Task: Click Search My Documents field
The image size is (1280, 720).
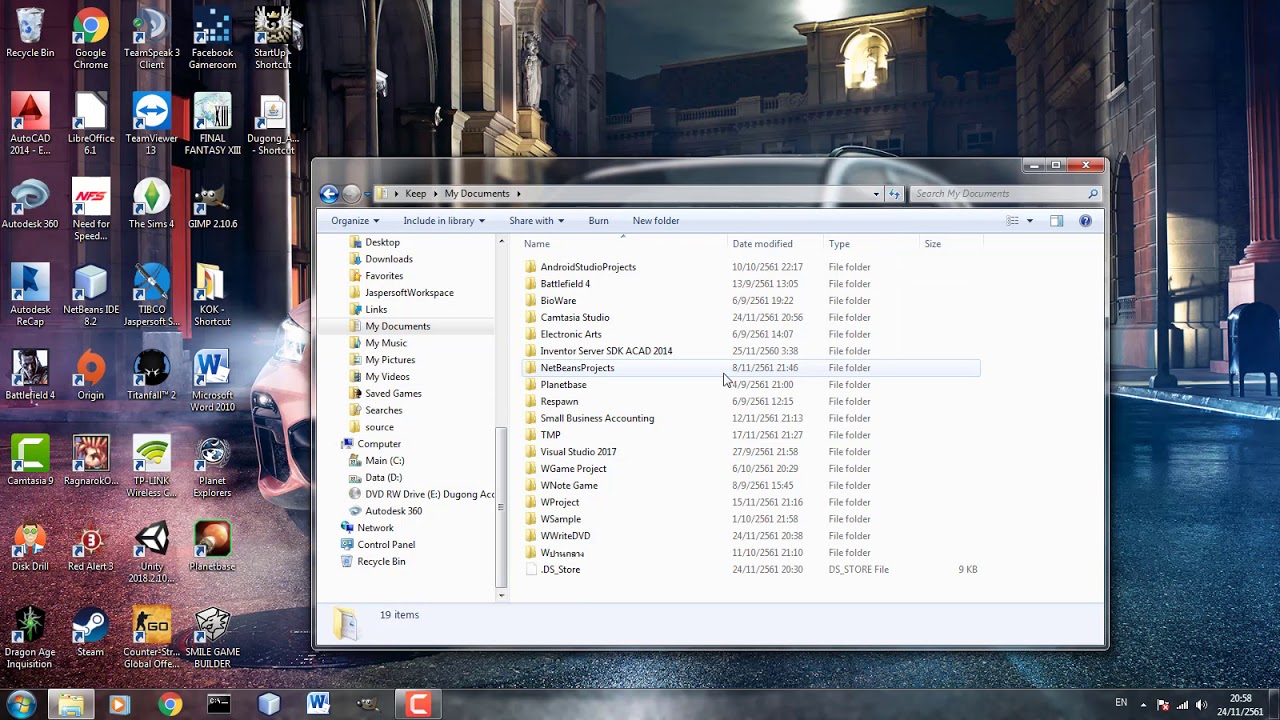Action: pyautogui.click(x=1006, y=194)
